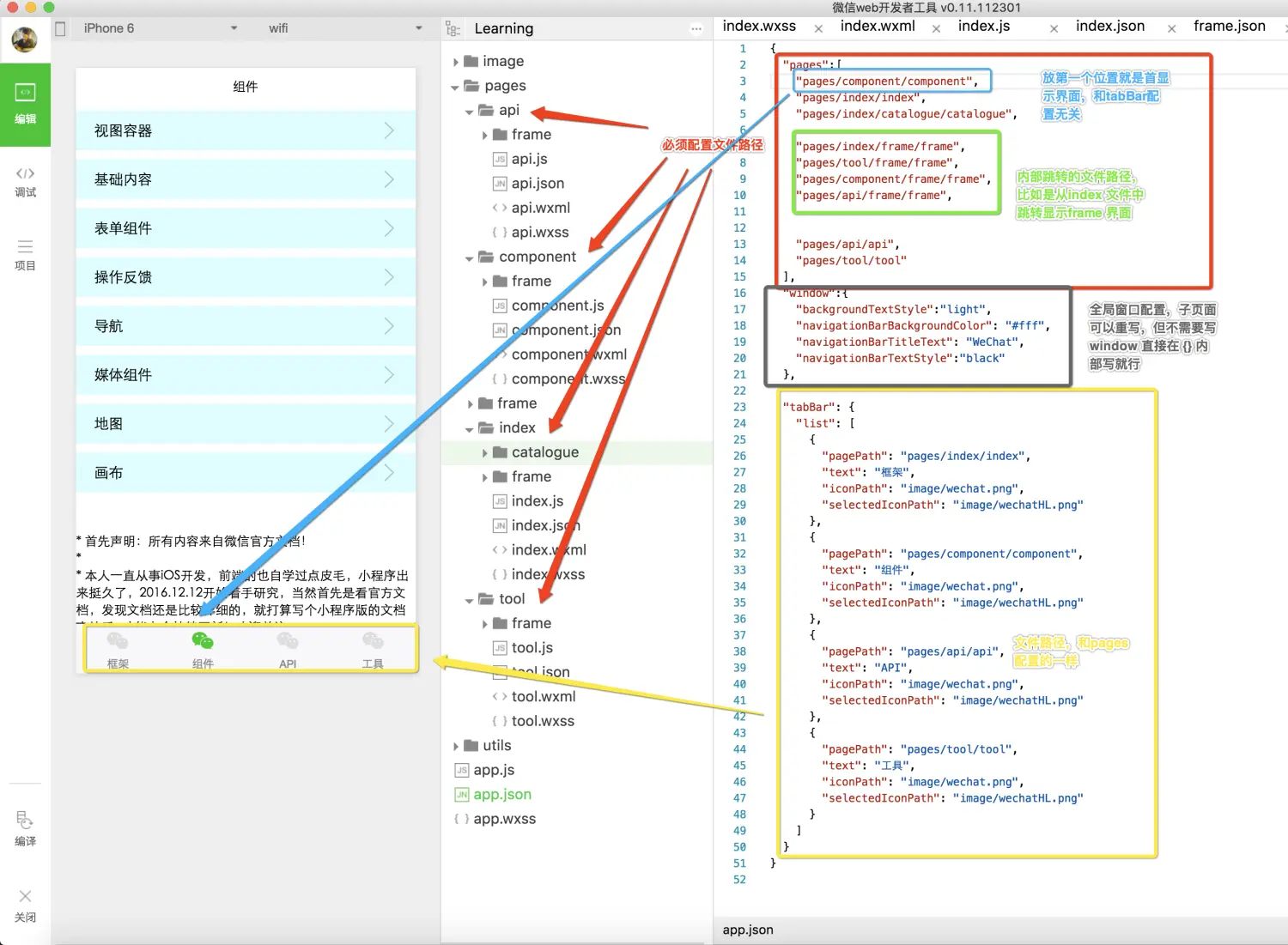Open the 调试 (debug) sidebar panel
The width and height of the screenshot is (1288, 945).
pyautogui.click(x=25, y=182)
